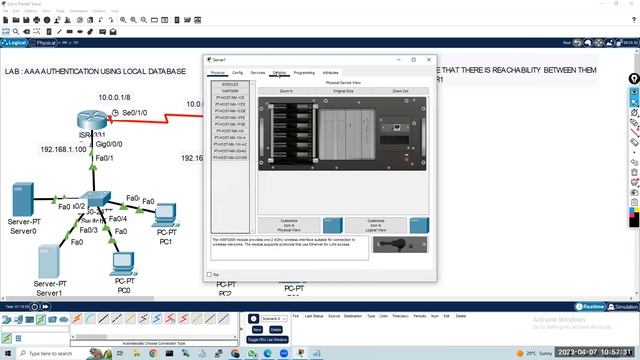Choose the Select tool icon
This screenshot has width=640, height=360.
[x=6, y=31]
